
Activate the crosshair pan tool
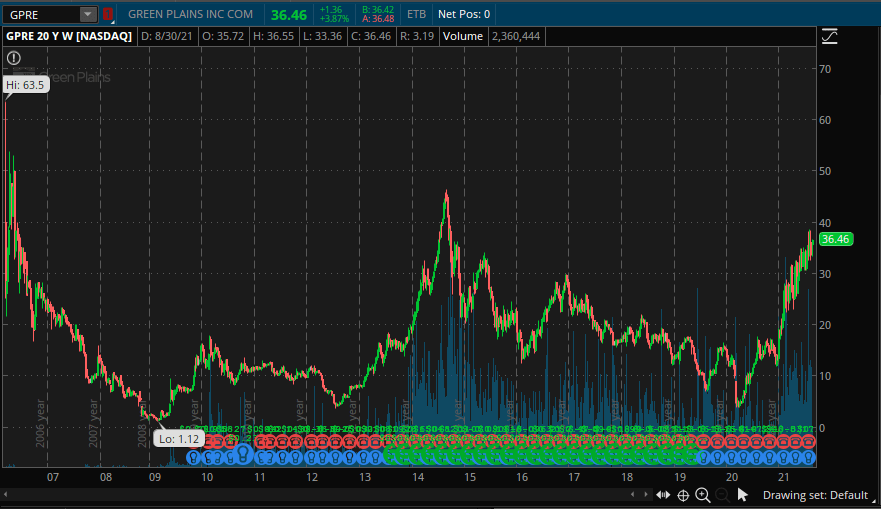click(x=683, y=495)
